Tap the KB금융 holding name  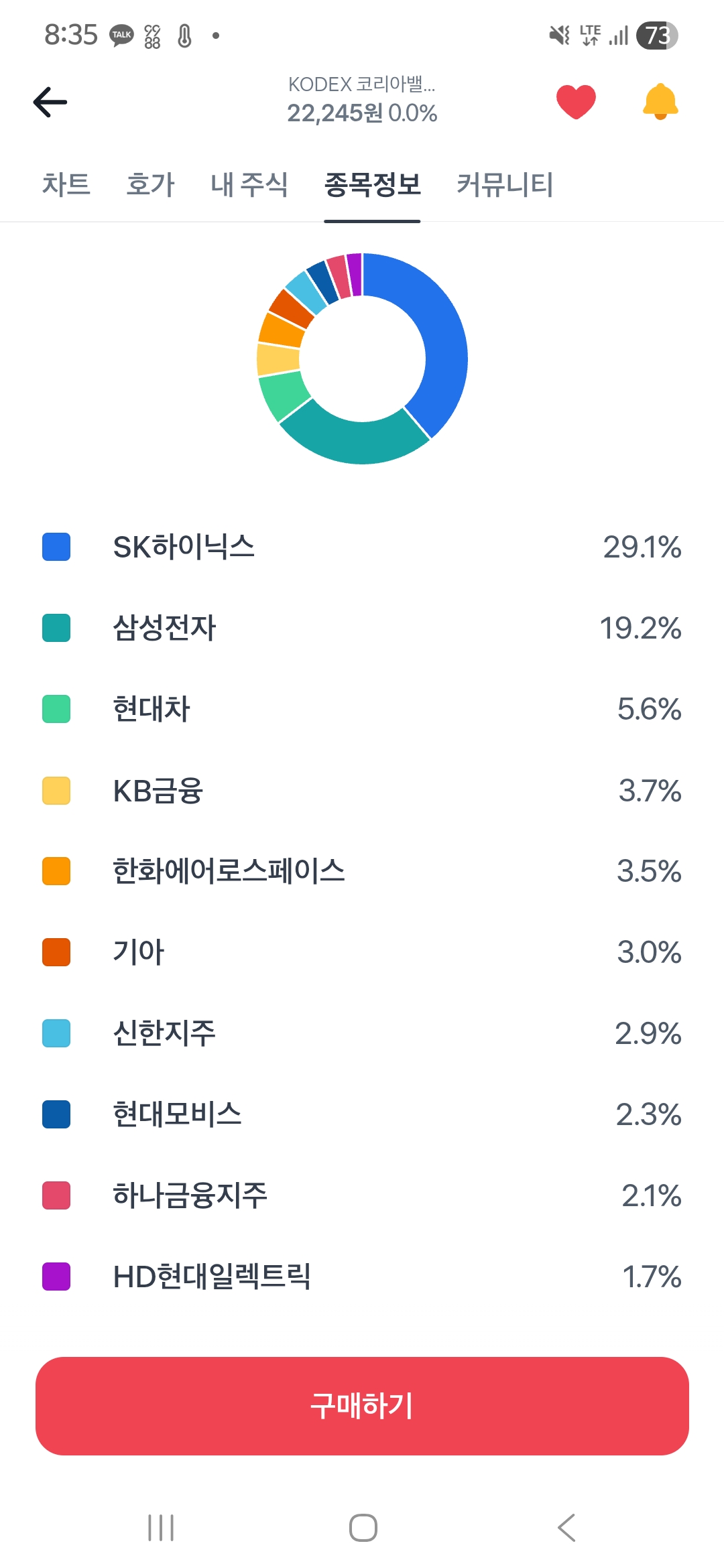click(158, 791)
